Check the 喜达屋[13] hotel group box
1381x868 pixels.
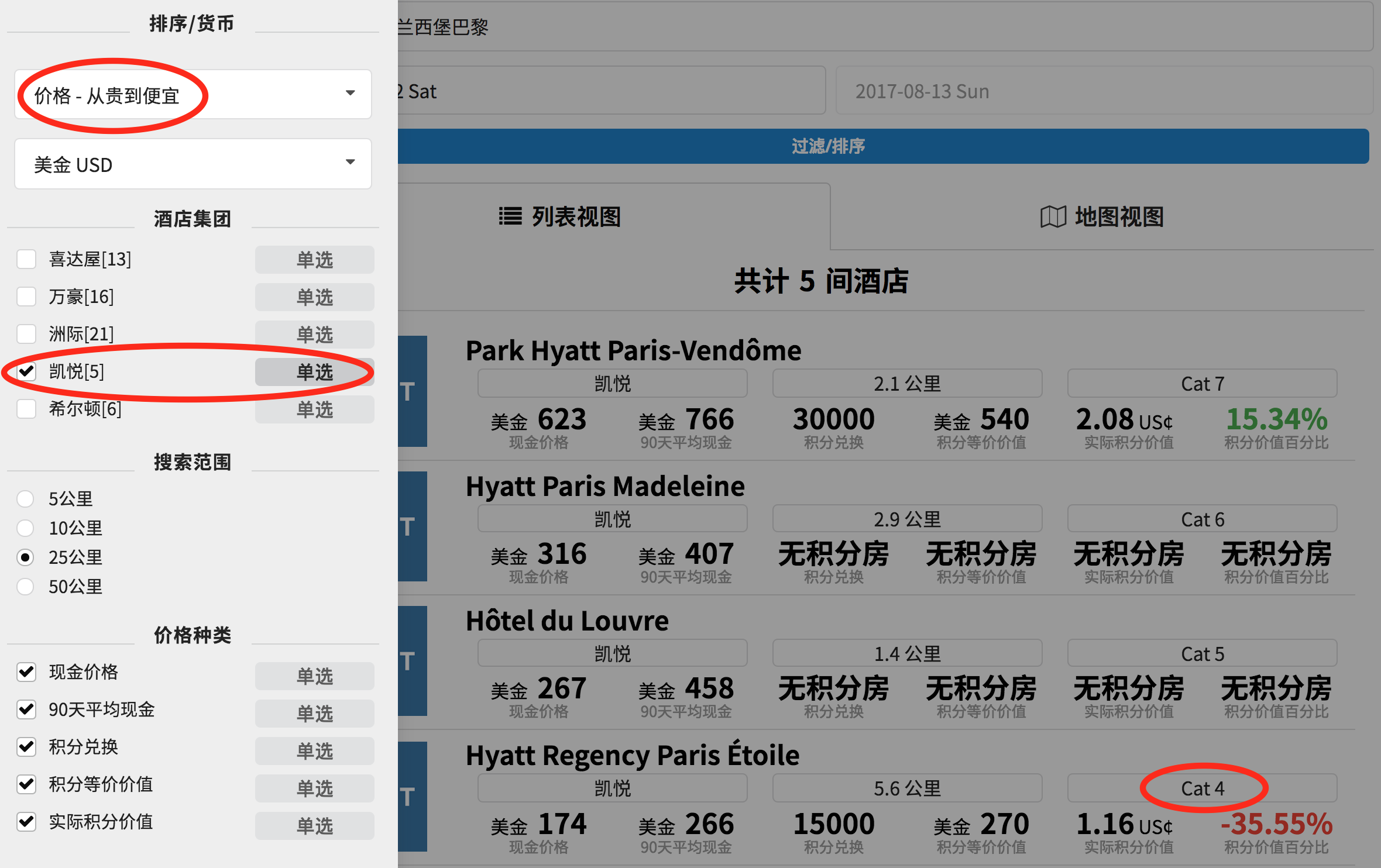(26, 259)
